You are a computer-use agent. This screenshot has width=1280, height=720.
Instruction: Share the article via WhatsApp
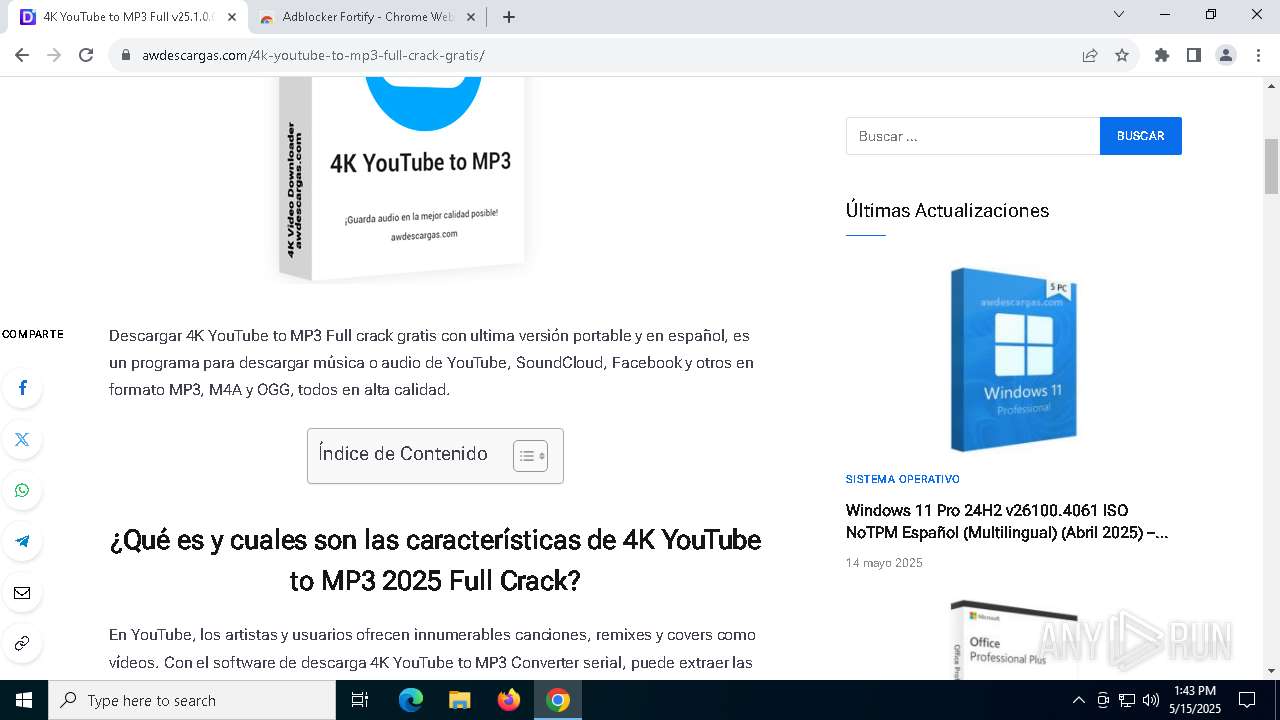22,490
